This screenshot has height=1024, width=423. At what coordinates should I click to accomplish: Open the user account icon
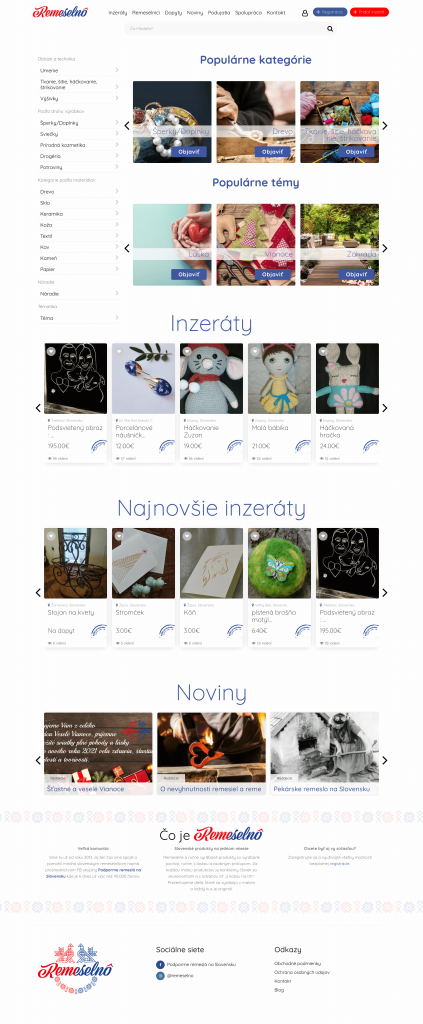tap(305, 13)
